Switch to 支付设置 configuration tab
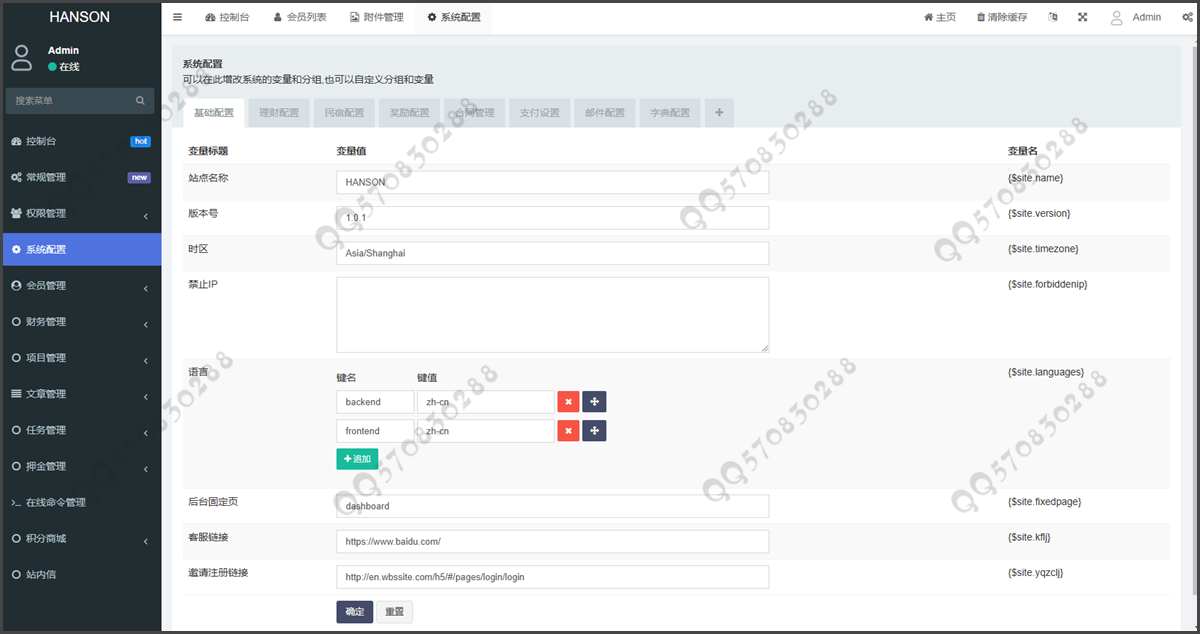This screenshot has width=1200, height=634. (539, 113)
